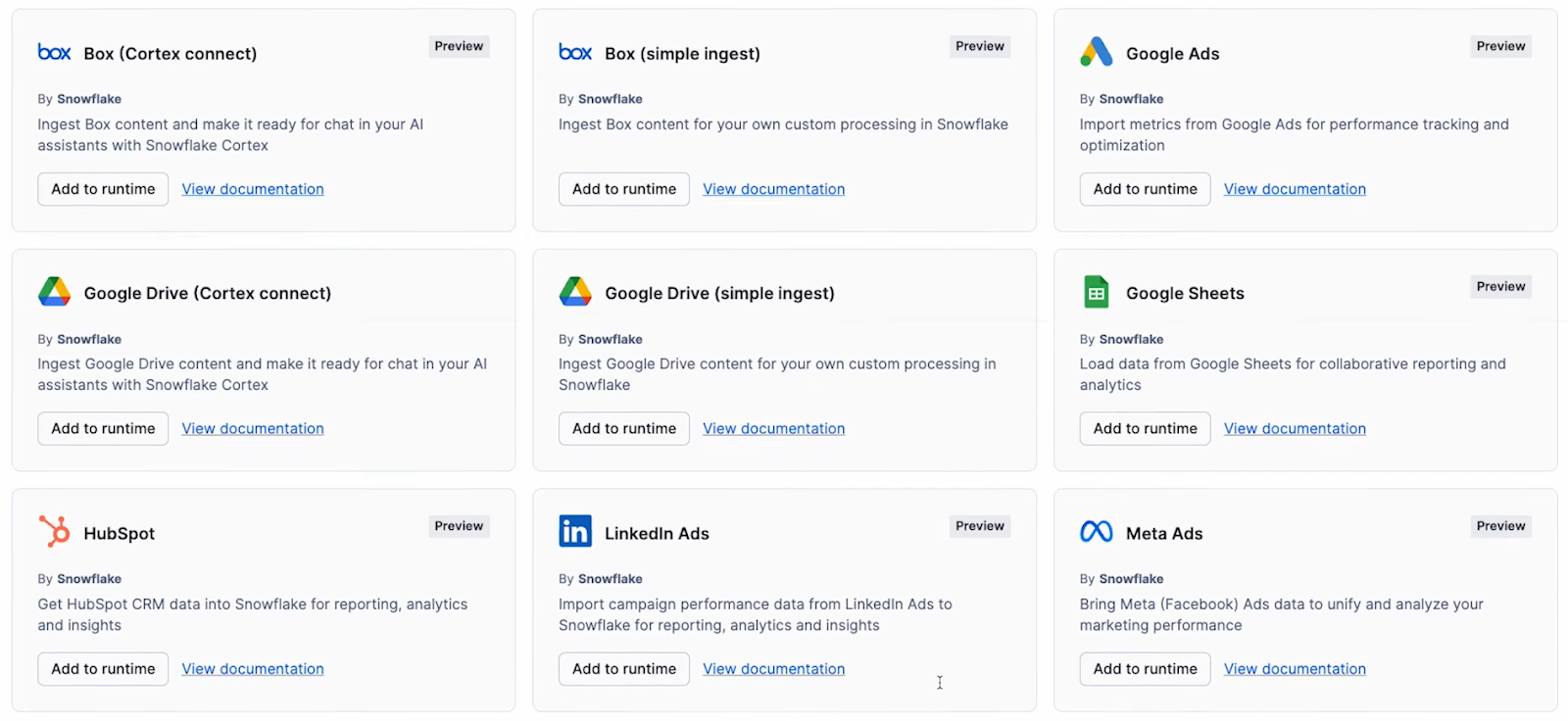Click the Meta Ads logo icon
The image size is (1568, 721).
click(x=1096, y=532)
